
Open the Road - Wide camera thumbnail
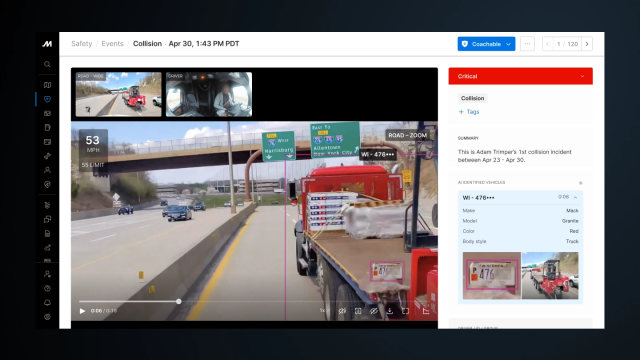118,94
